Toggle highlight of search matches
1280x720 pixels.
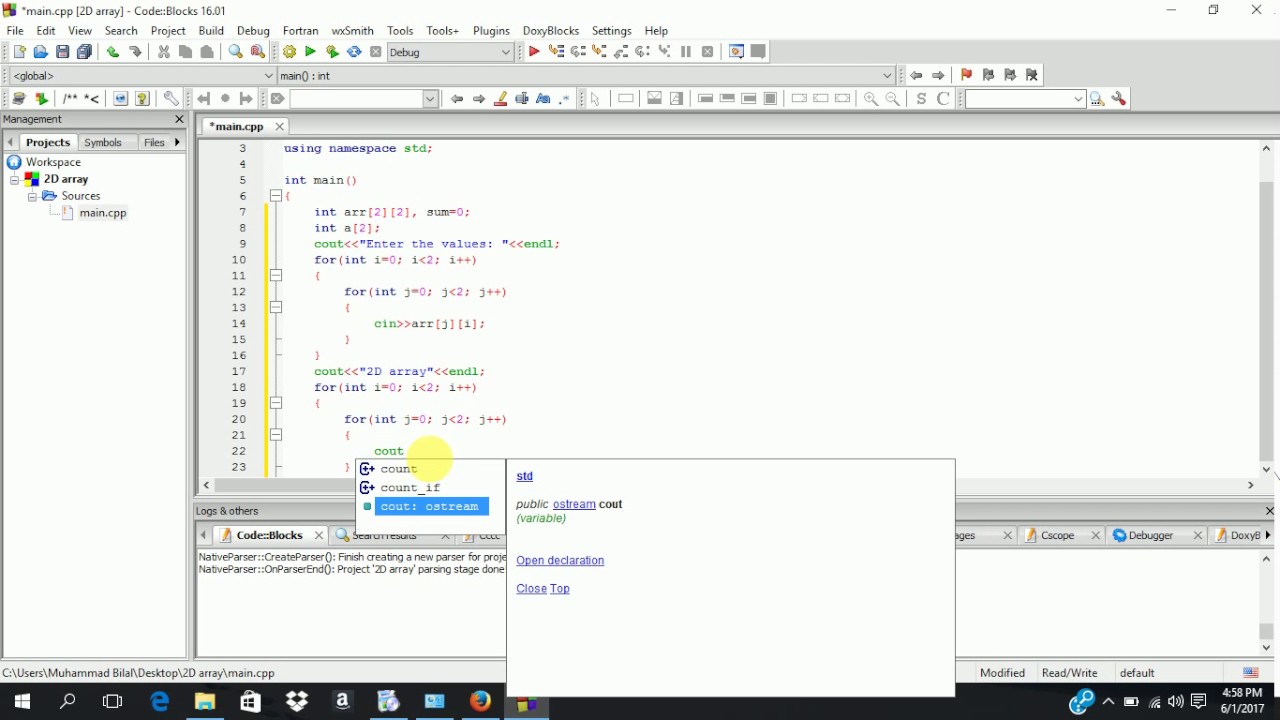coord(501,99)
